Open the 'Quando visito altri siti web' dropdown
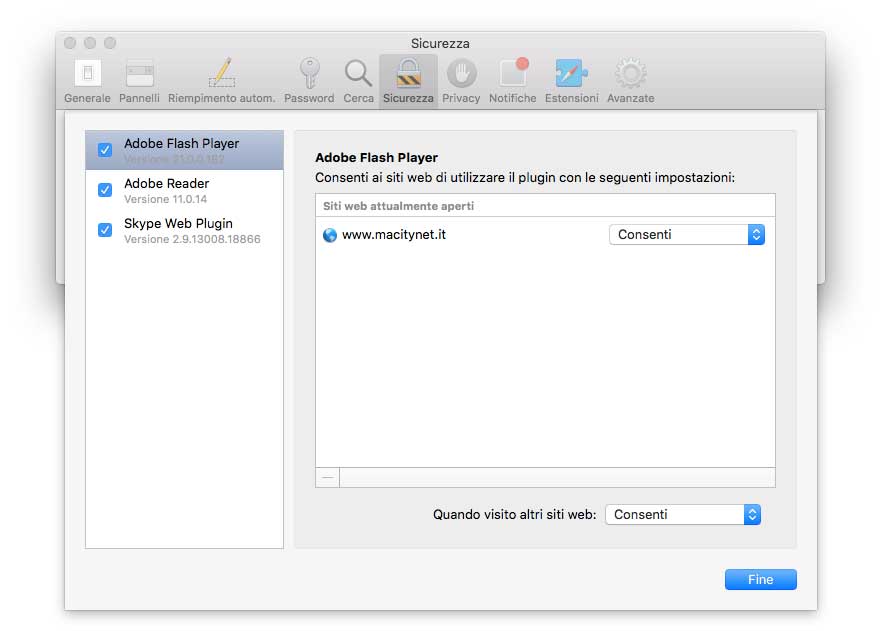Viewport: 881px width, 631px height. coord(683,514)
